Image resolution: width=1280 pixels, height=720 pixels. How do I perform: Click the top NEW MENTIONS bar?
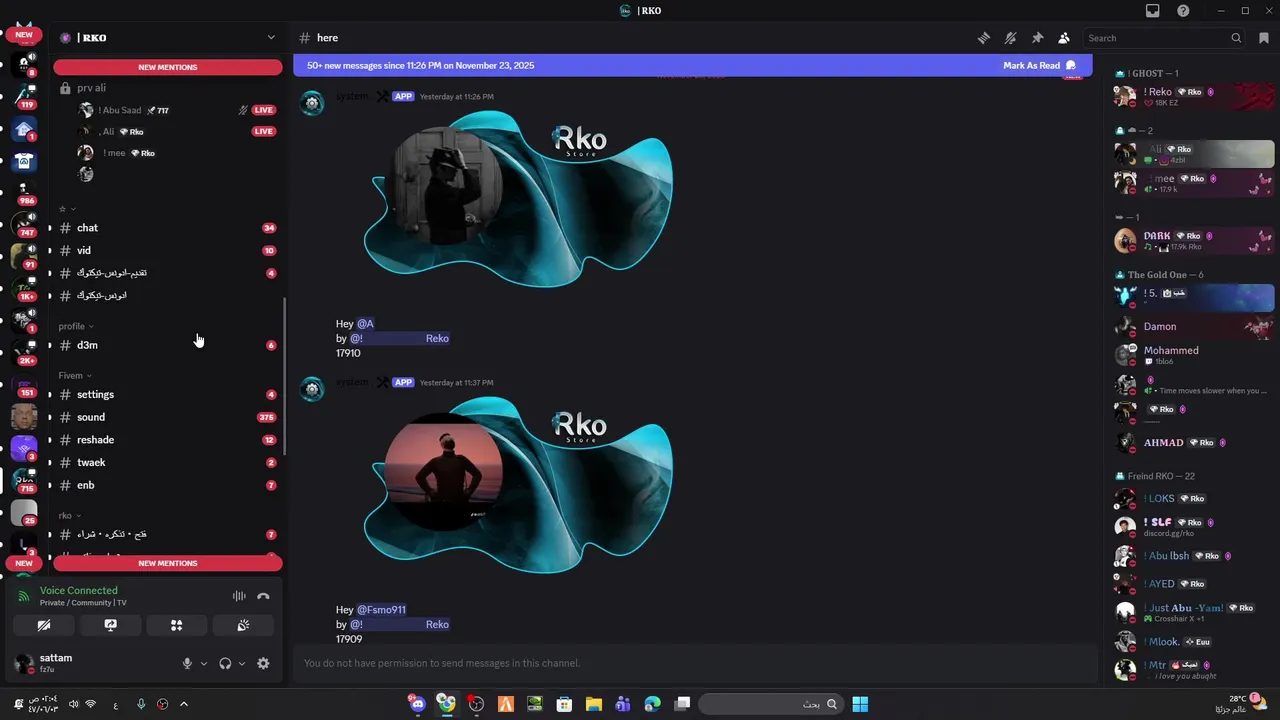[x=168, y=67]
